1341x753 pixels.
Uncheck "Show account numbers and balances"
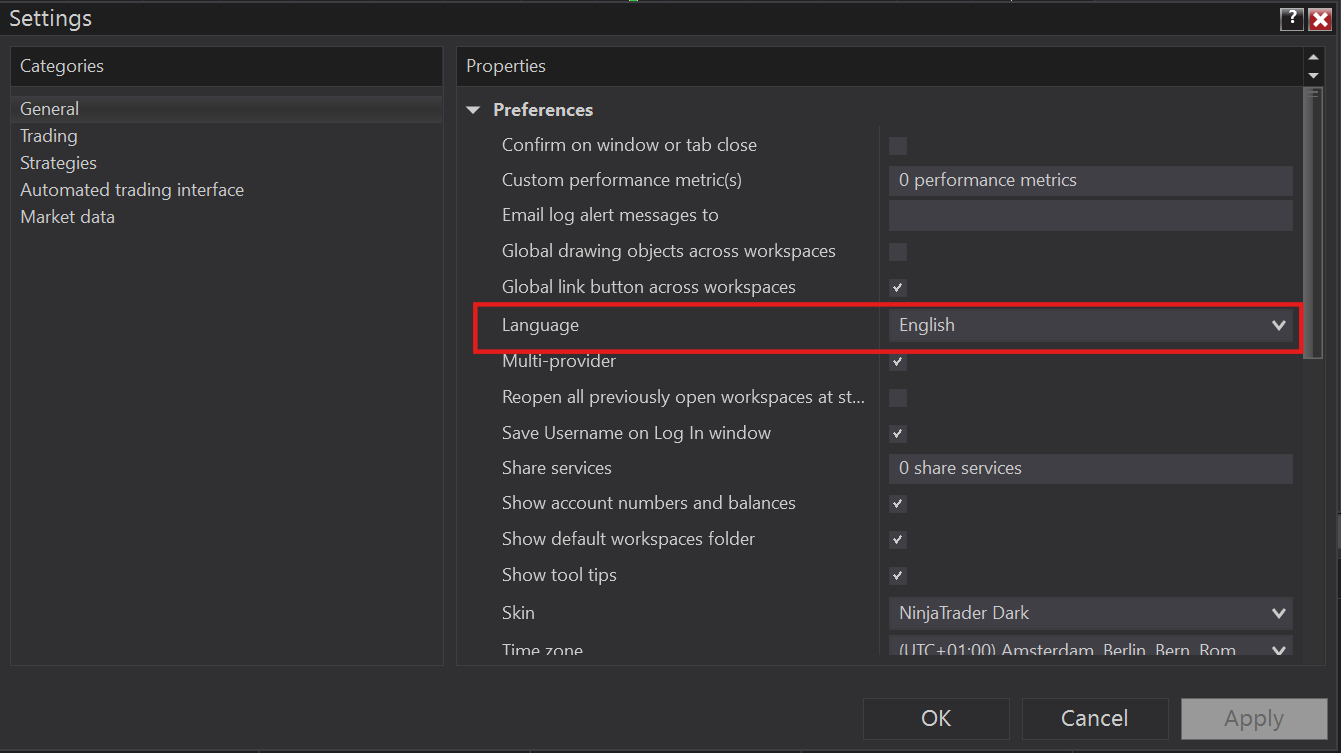(x=897, y=503)
